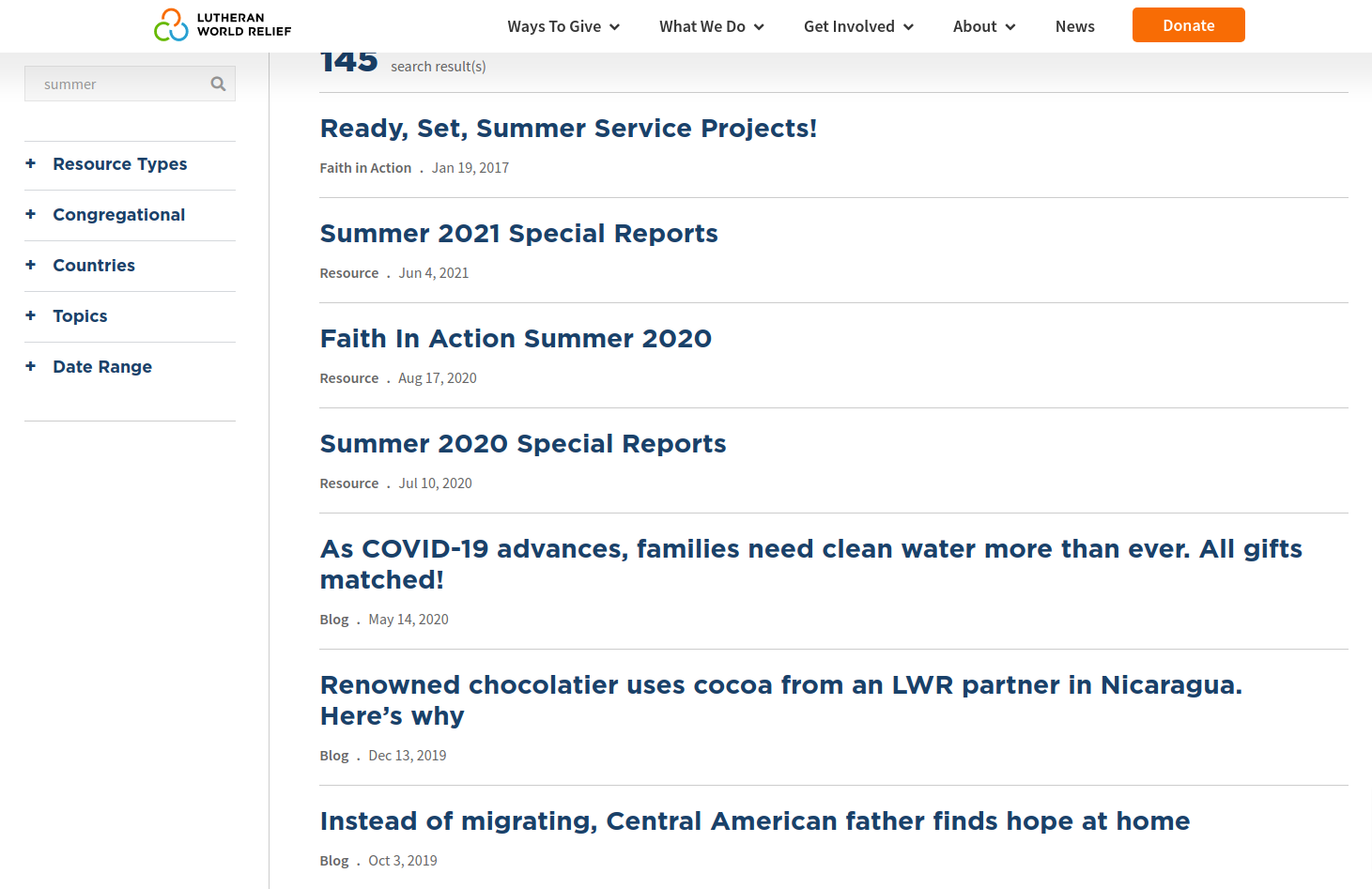
Task: Open the What We Do dropdown menu
Action: click(711, 26)
